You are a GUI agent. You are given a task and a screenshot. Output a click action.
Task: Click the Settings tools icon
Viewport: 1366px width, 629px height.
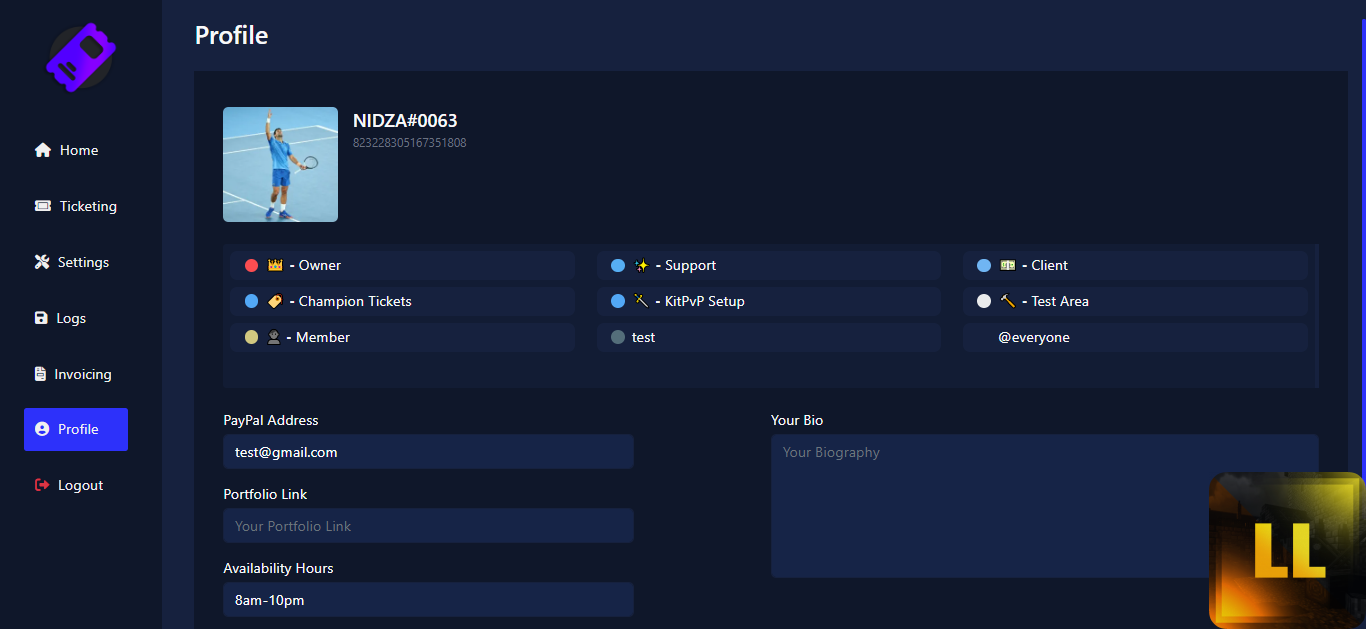point(42,262)
